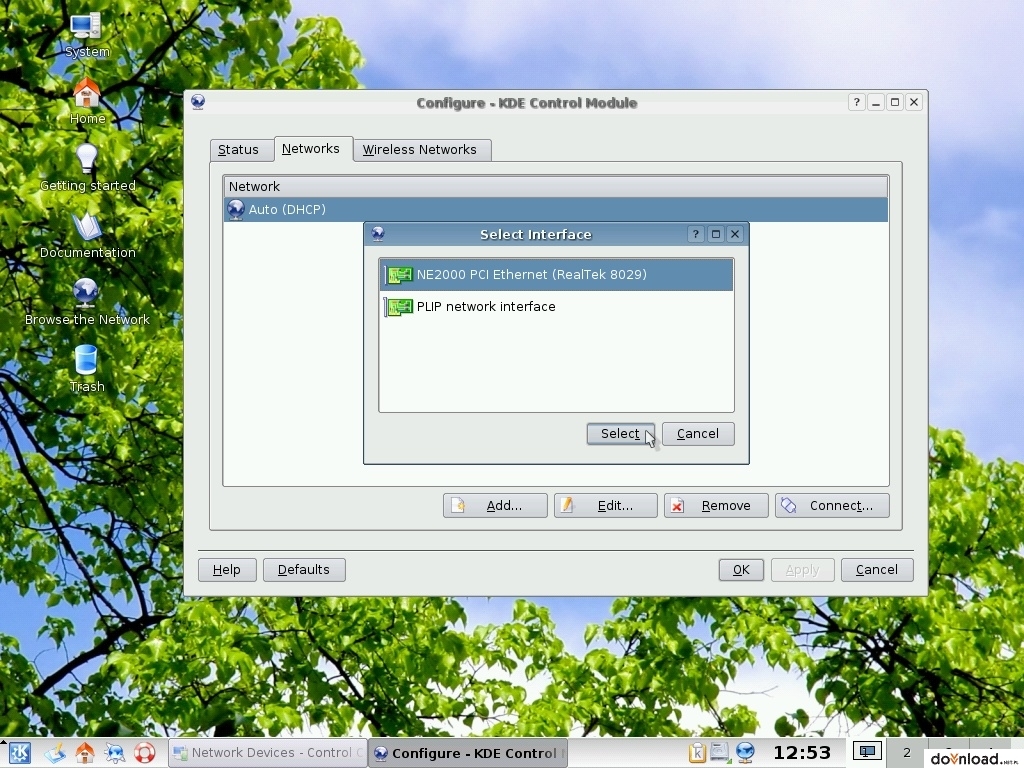This screenshot has height=768, width=1024.
Task: Click the show desktop panel icon
Action: (x=55, y=753)
